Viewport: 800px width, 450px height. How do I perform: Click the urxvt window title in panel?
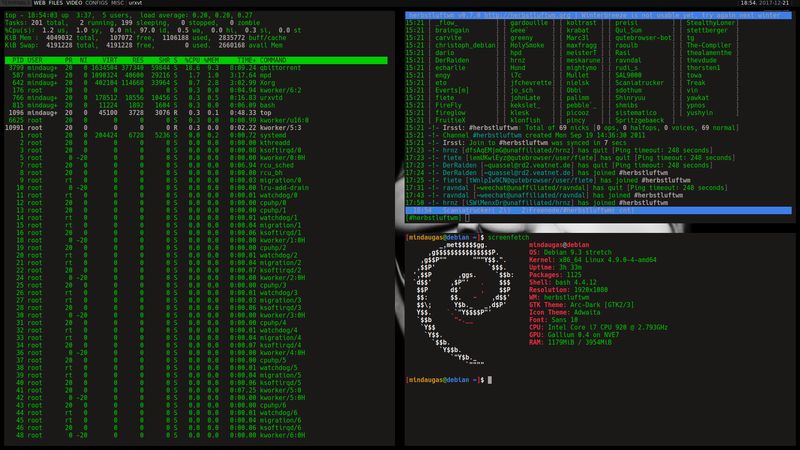click(135, 3)
